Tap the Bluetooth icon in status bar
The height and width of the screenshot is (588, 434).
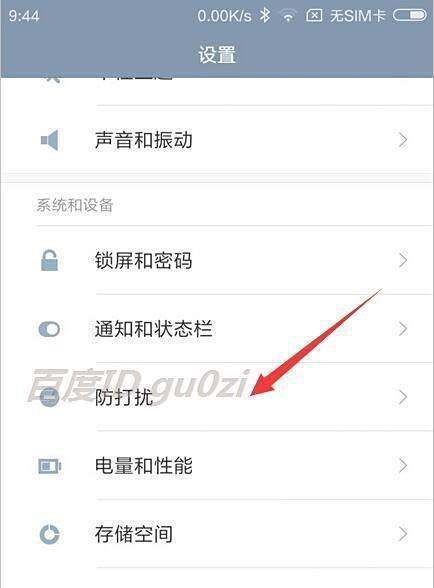(265, 16)
